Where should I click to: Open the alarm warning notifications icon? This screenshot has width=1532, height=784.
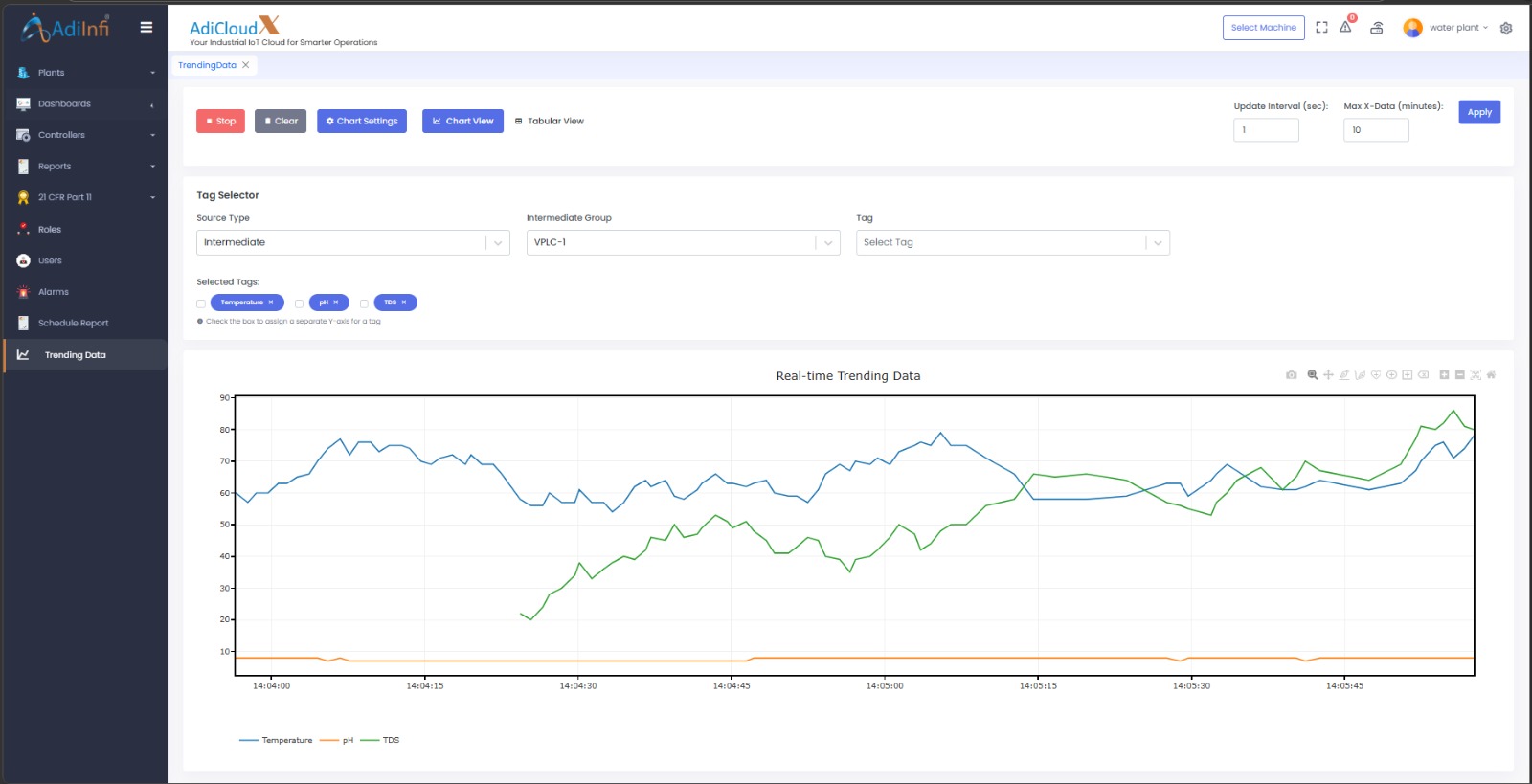tap(1346, 28)
